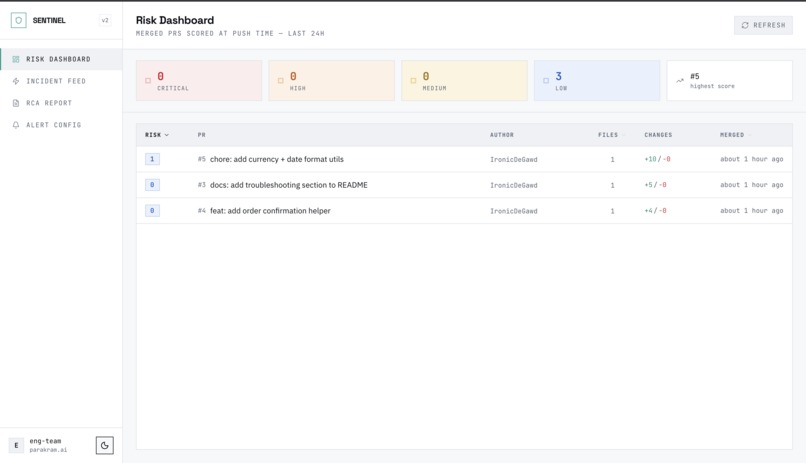Screen dimensions: 806x463
Task: Click merged time in PR #4 row
Action: click(x=752, y=211)
